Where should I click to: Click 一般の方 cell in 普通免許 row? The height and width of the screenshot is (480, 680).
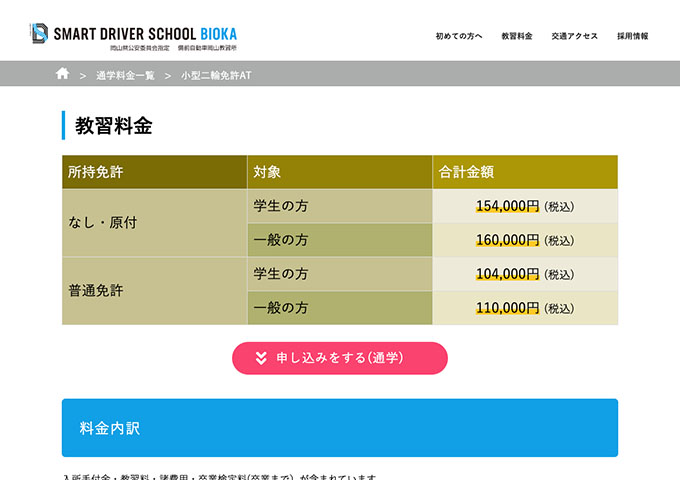[x=340, y=308]
